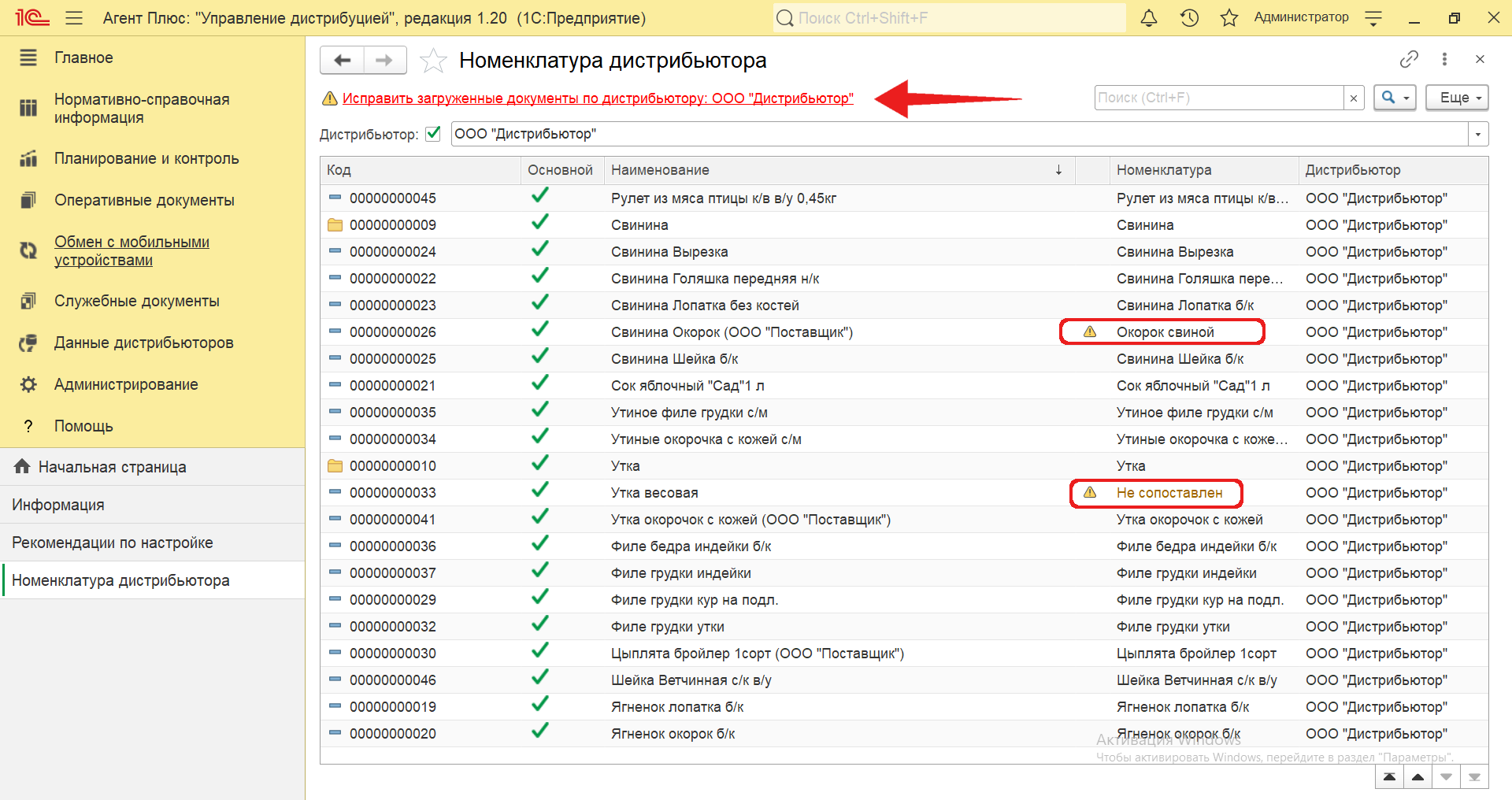Toggle the Дистрибьютор filter checkbox
This screenshot has height=800, width=1512.
click(x=433, y=133)
